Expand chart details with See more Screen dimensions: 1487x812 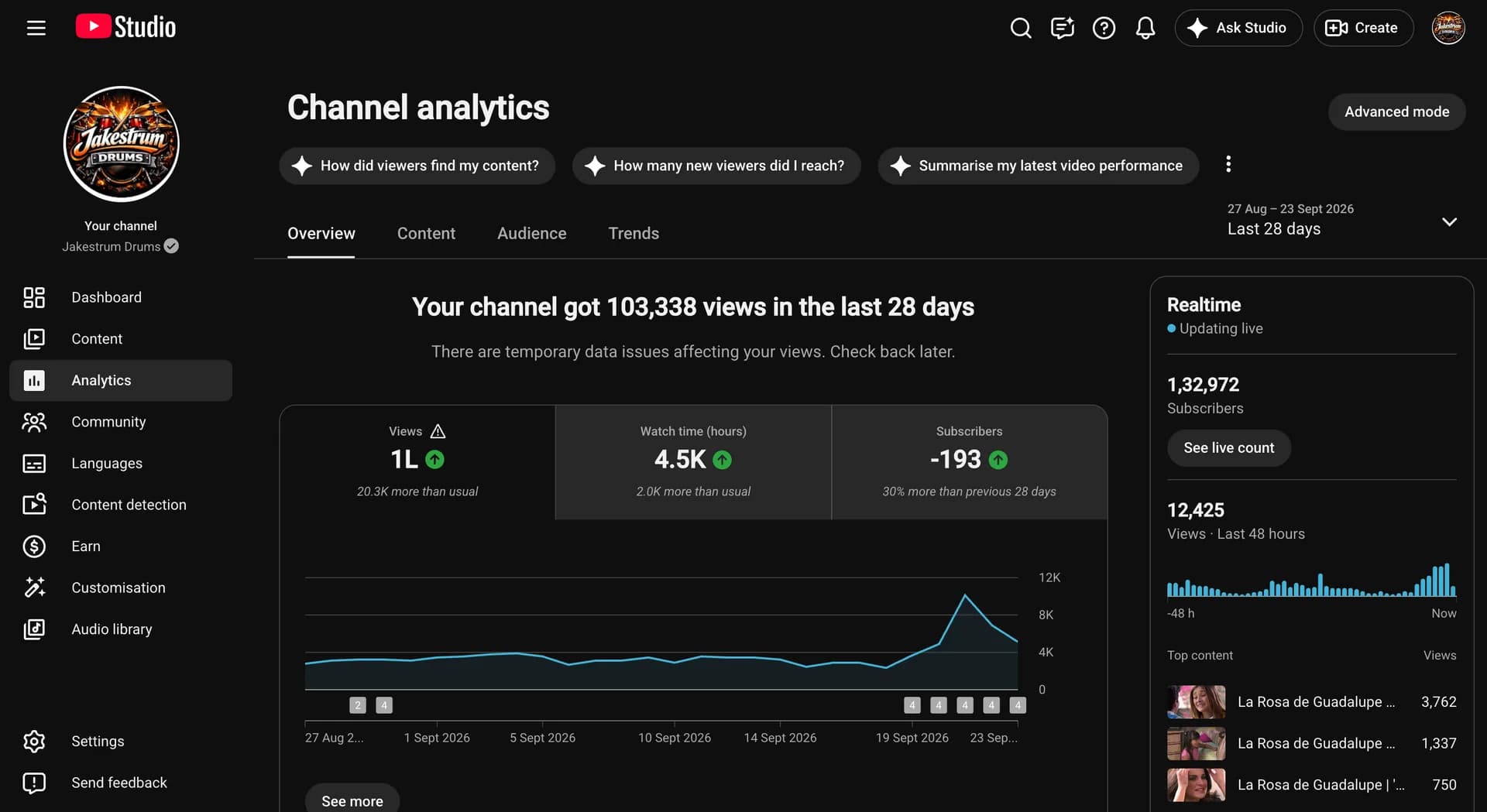tap(352, 800)
